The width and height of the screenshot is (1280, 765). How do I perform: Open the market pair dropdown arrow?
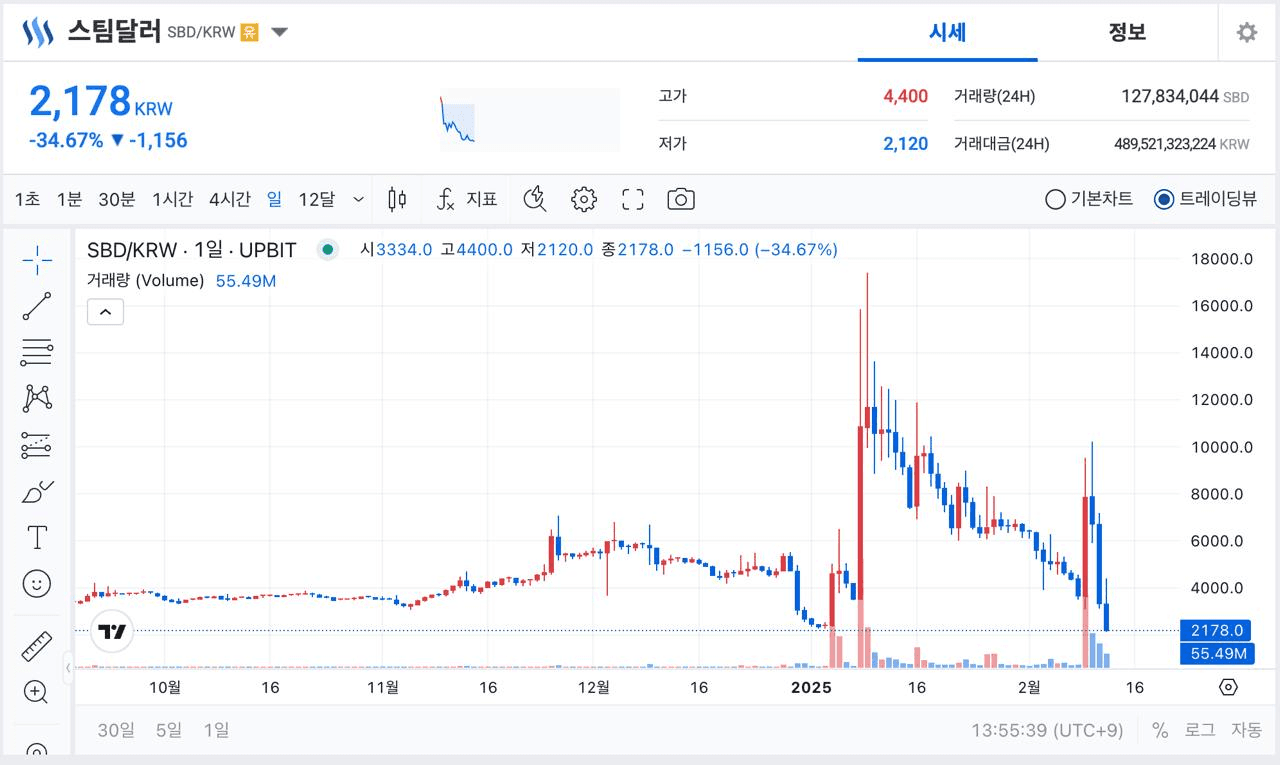click(280, 32)
